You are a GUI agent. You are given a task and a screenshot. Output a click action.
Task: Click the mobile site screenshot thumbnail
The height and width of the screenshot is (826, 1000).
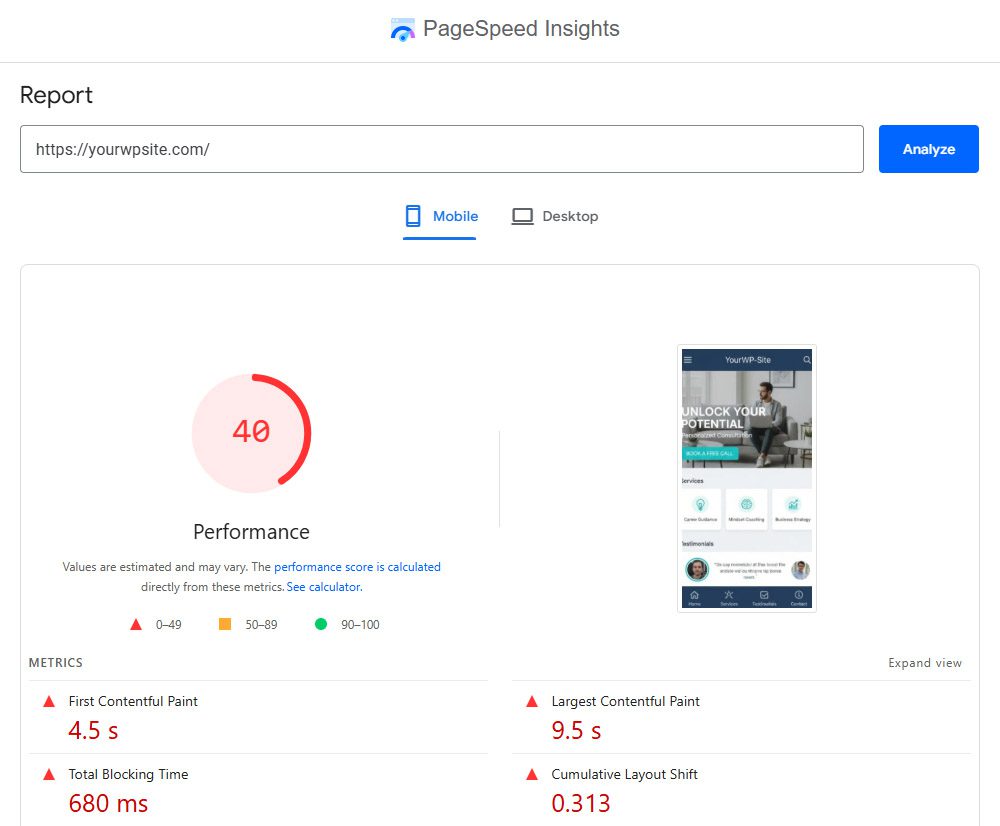[x=747, y=478]
